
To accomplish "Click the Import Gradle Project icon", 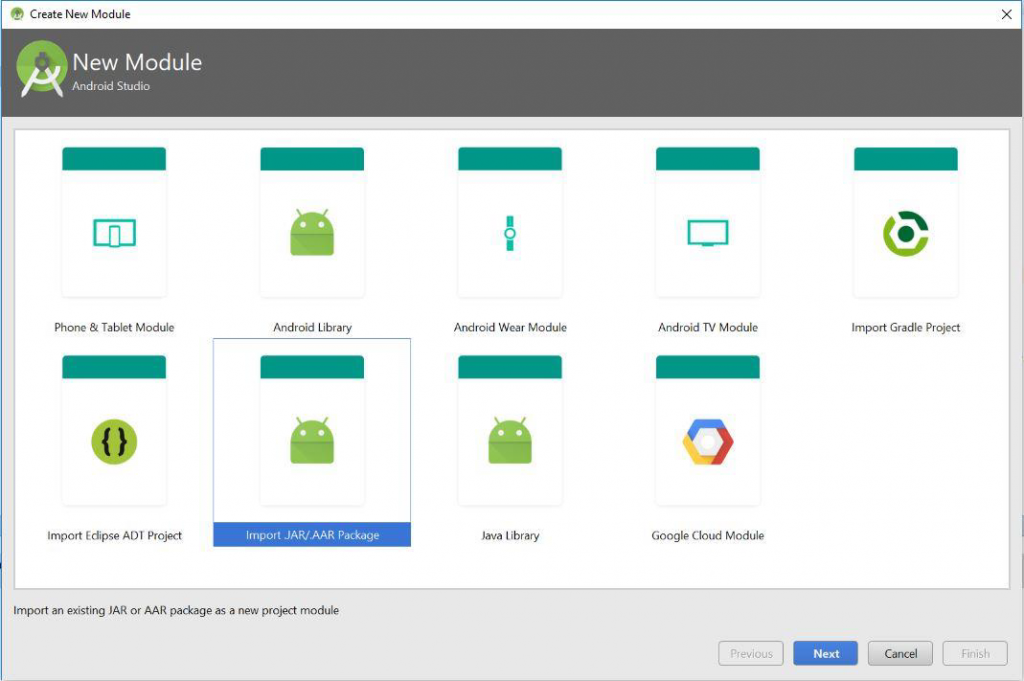I will [x=906, y=234].
